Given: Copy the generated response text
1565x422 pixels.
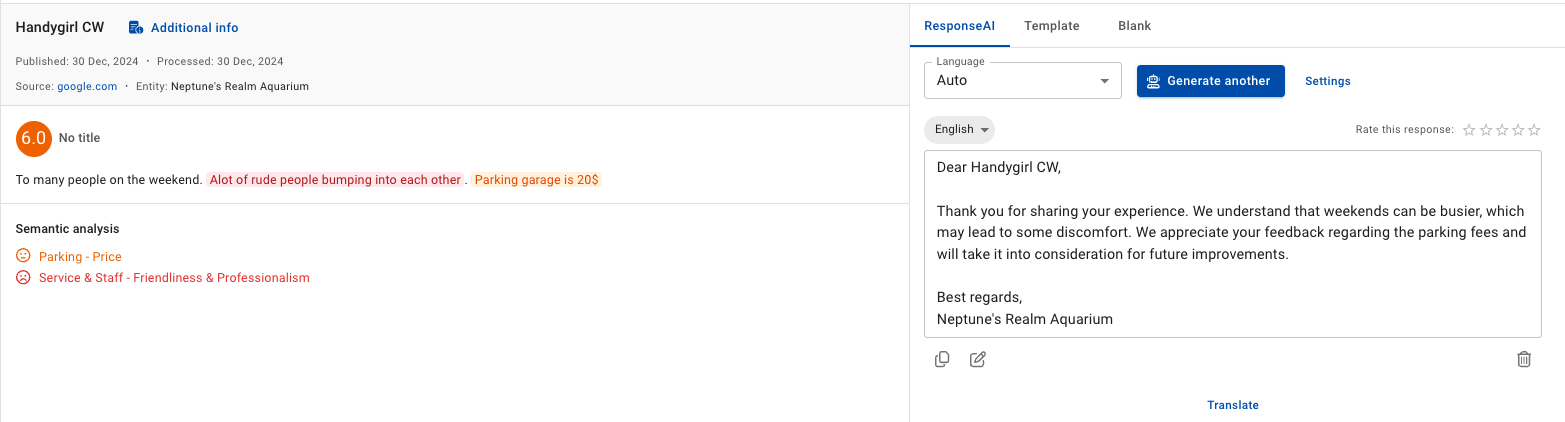Looking at the screenshot, I should pos(942,360).
